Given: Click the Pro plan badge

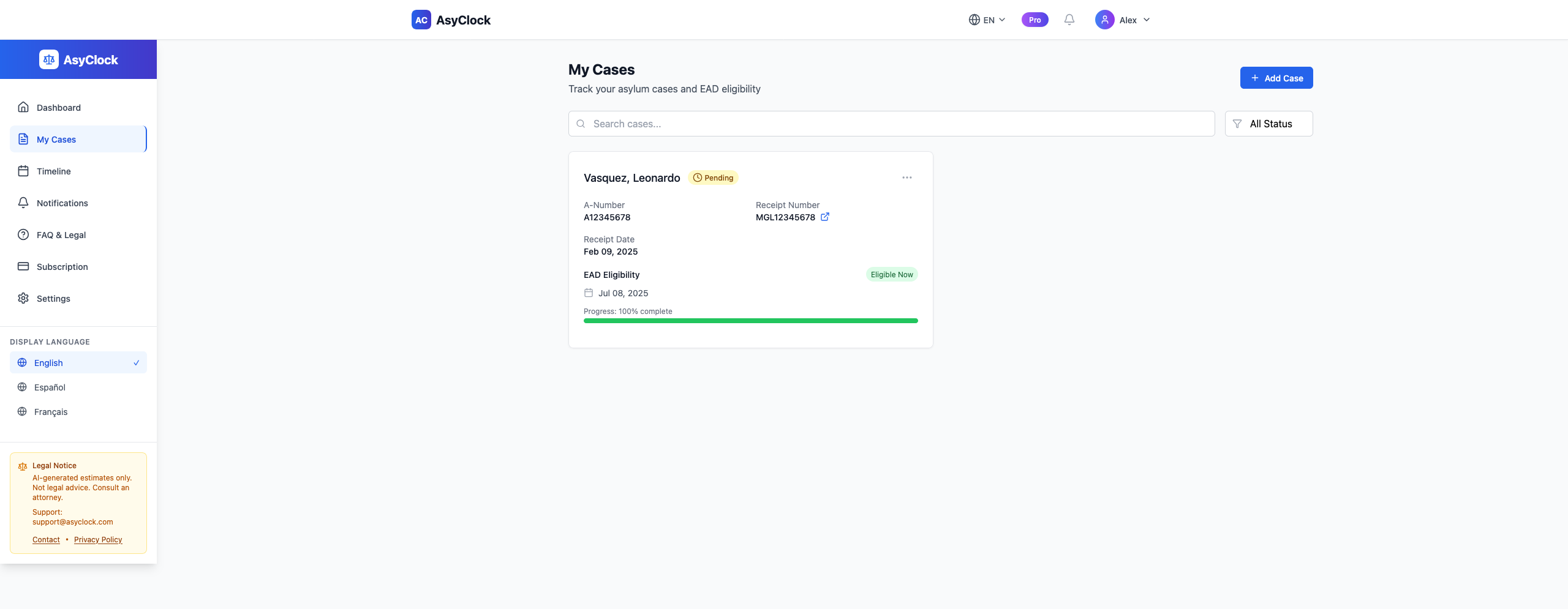Looking at the screenshot, I should [1035, 20].
